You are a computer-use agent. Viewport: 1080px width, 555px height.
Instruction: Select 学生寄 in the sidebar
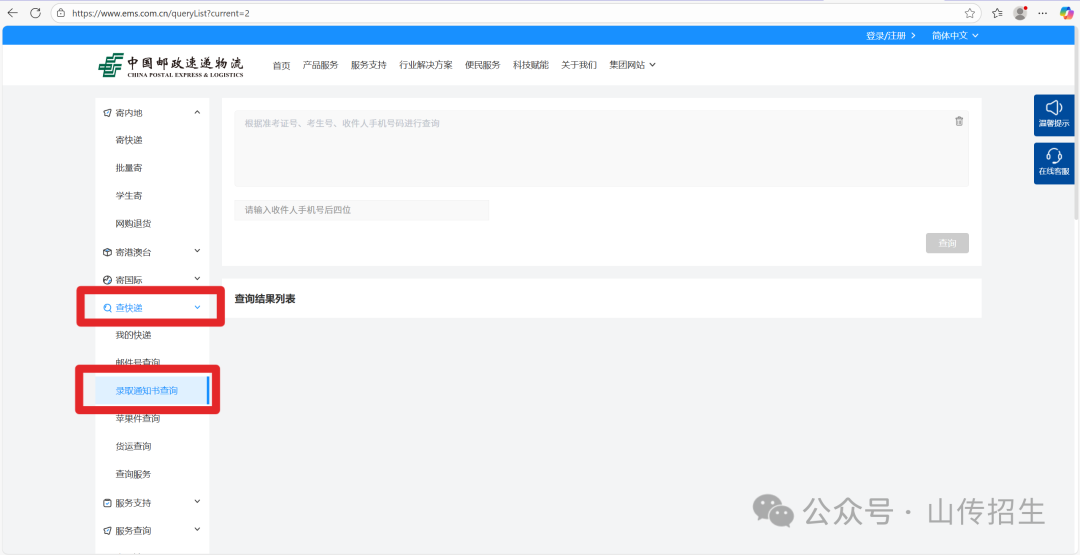129,196
